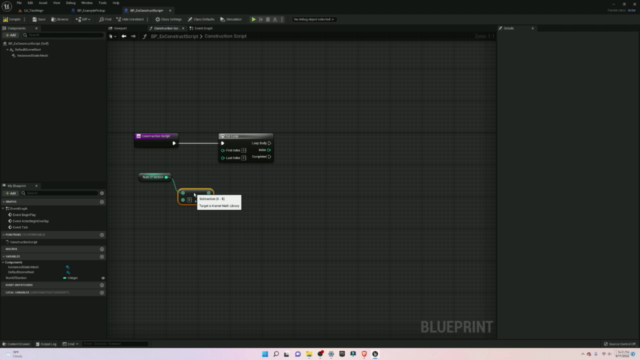Viewport: 640px width, 360px height.
Task: Switch to the Event Graph tab
Action: [201, 28]
